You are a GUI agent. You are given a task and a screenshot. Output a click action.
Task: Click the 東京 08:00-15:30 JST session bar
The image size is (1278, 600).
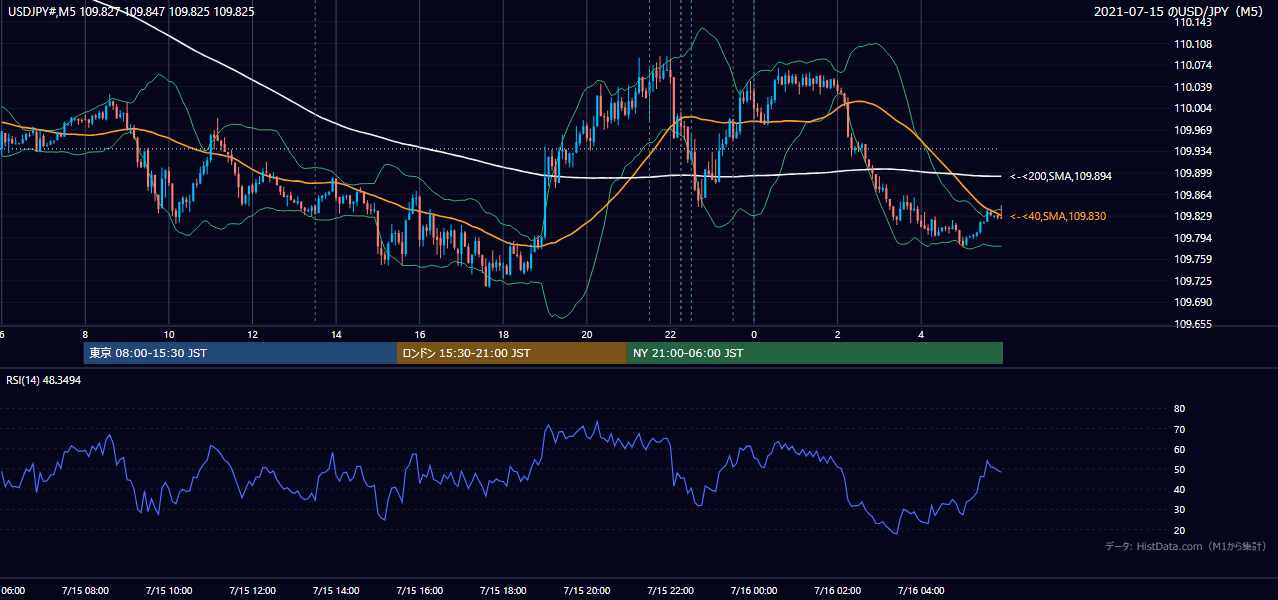coord(240,353)
